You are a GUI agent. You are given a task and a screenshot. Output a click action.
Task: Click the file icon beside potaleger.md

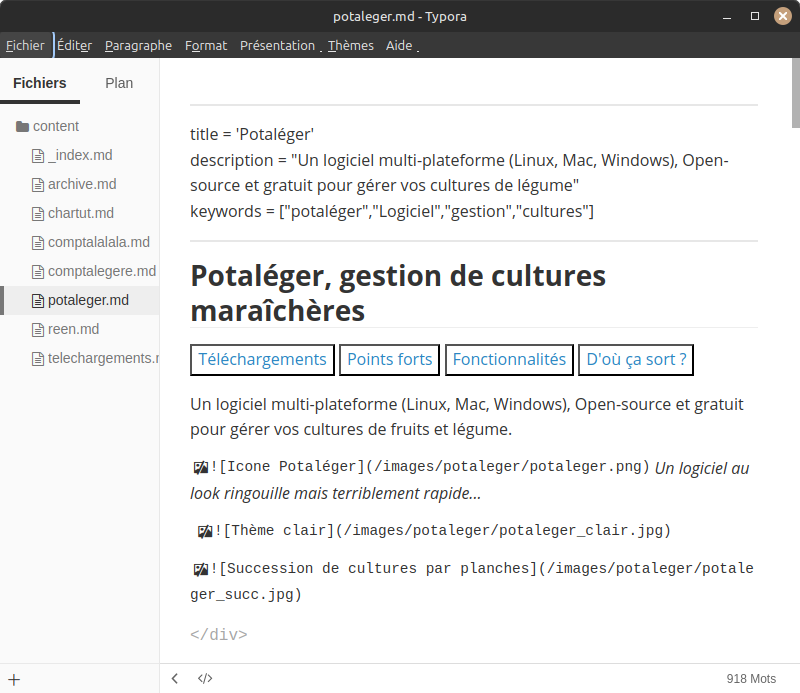click(38, 301)
